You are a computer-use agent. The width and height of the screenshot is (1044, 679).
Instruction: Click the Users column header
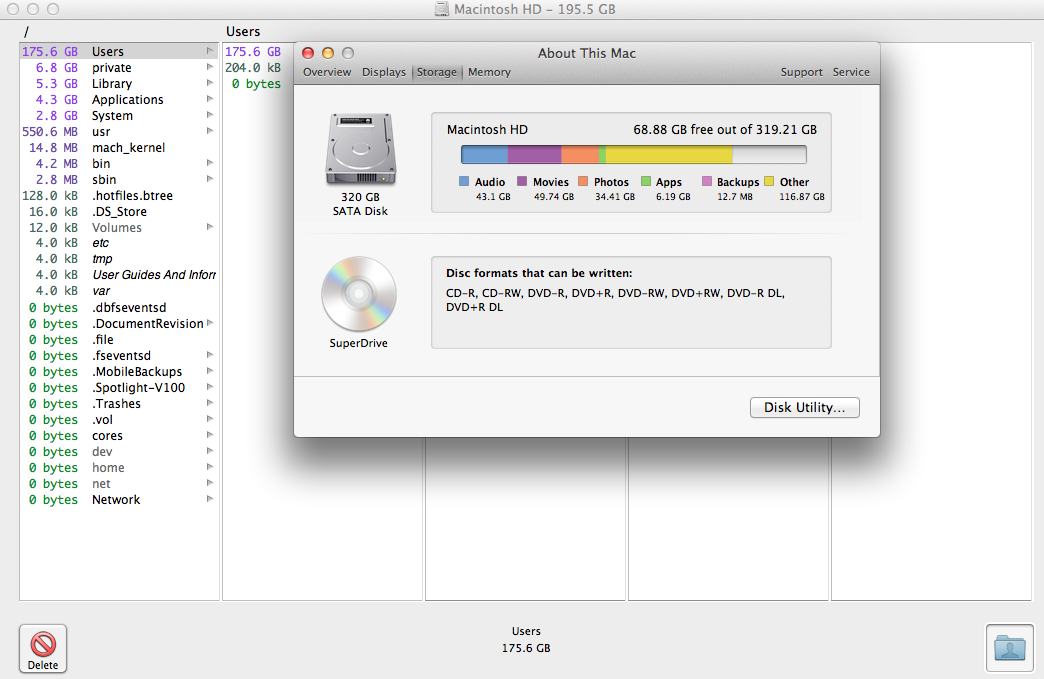click(x=243, y=31)
